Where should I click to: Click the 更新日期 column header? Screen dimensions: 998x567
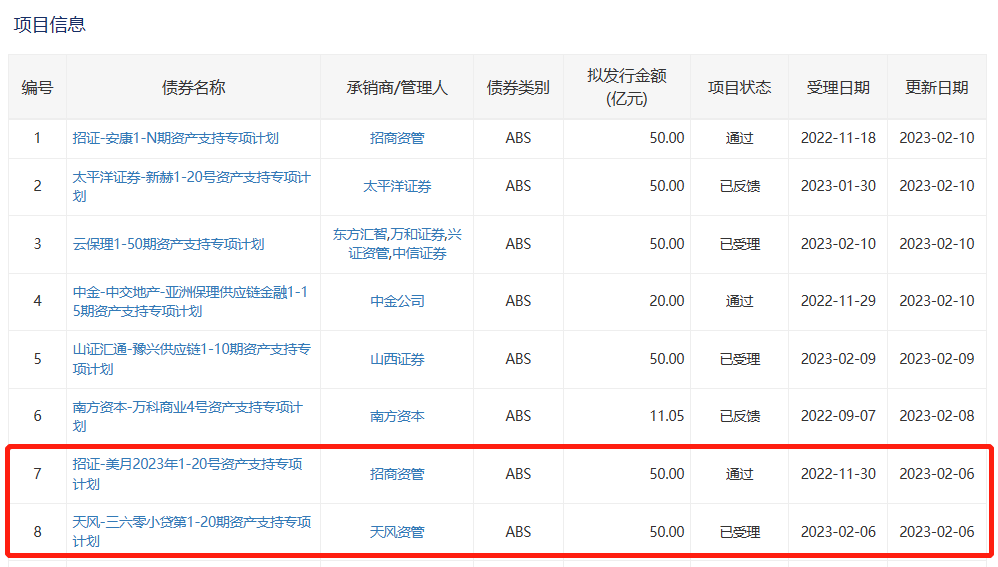(937, 88)
